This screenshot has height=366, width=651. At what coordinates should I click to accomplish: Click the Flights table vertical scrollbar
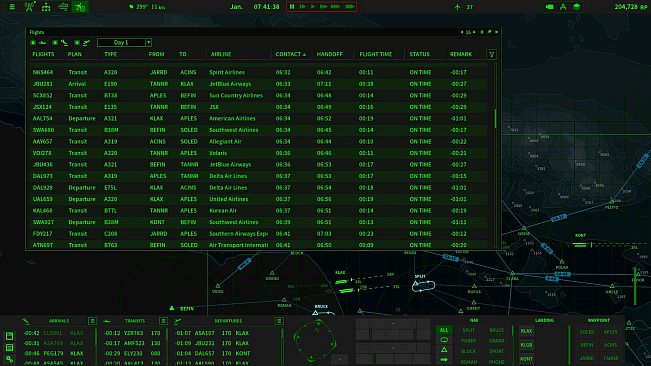[495, 118]
